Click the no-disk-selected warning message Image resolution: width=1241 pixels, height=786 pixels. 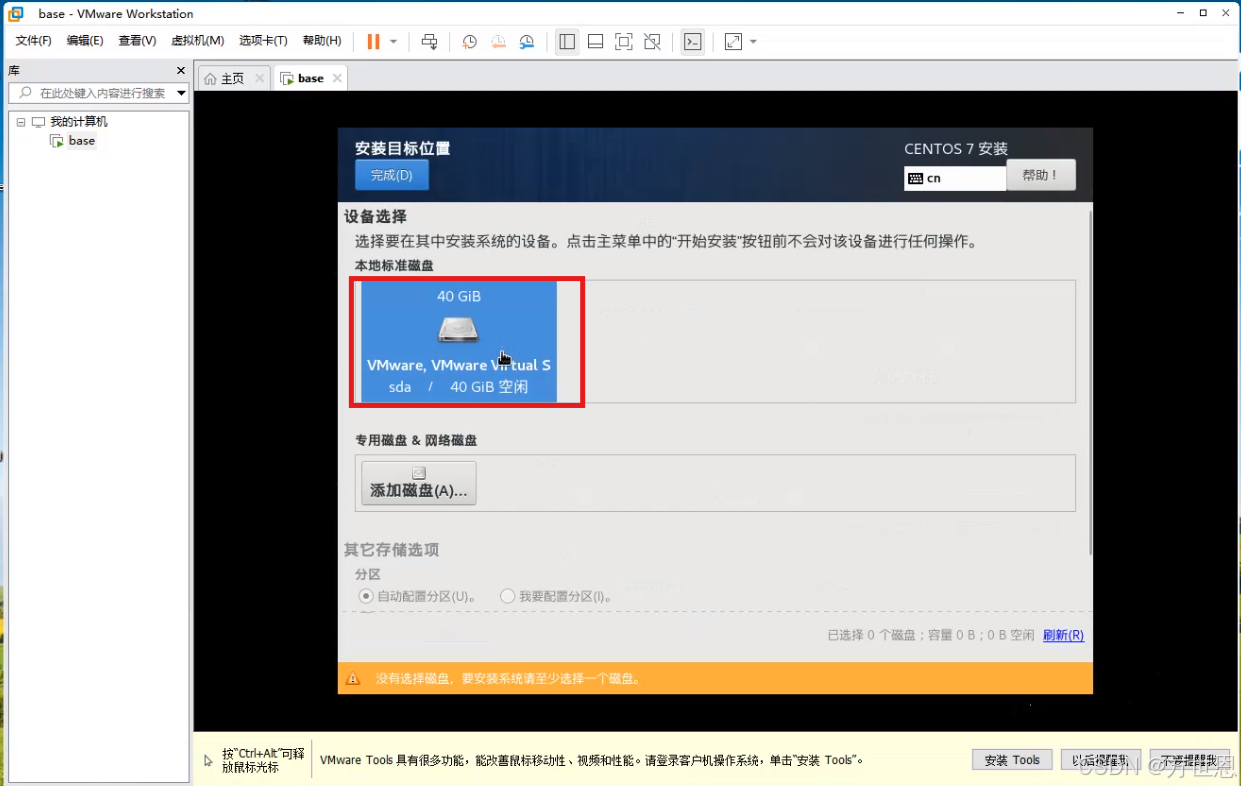pyautogui.click(x=508, y=678)
